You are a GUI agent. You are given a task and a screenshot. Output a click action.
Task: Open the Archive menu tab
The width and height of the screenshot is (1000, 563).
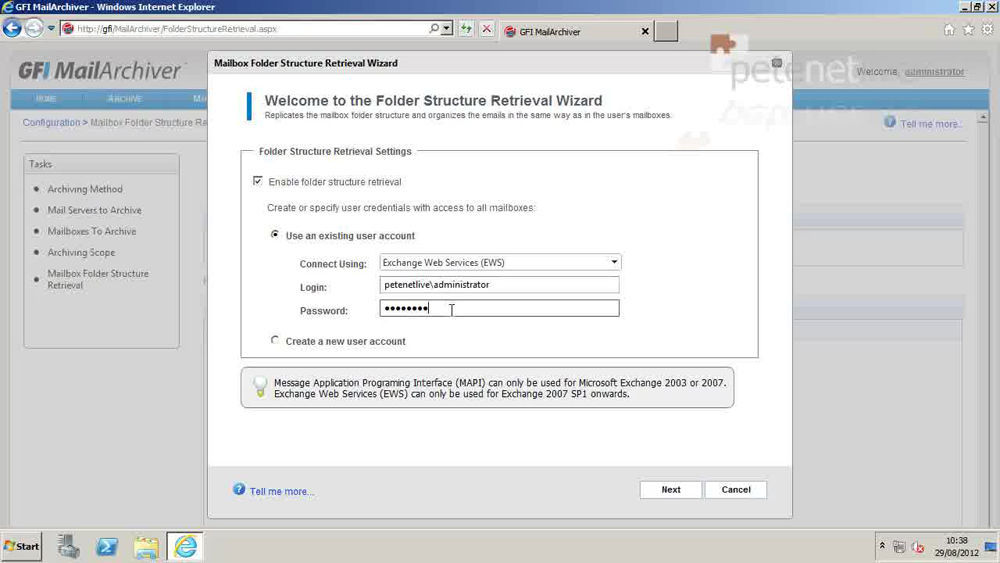click(x=124, y=99)
